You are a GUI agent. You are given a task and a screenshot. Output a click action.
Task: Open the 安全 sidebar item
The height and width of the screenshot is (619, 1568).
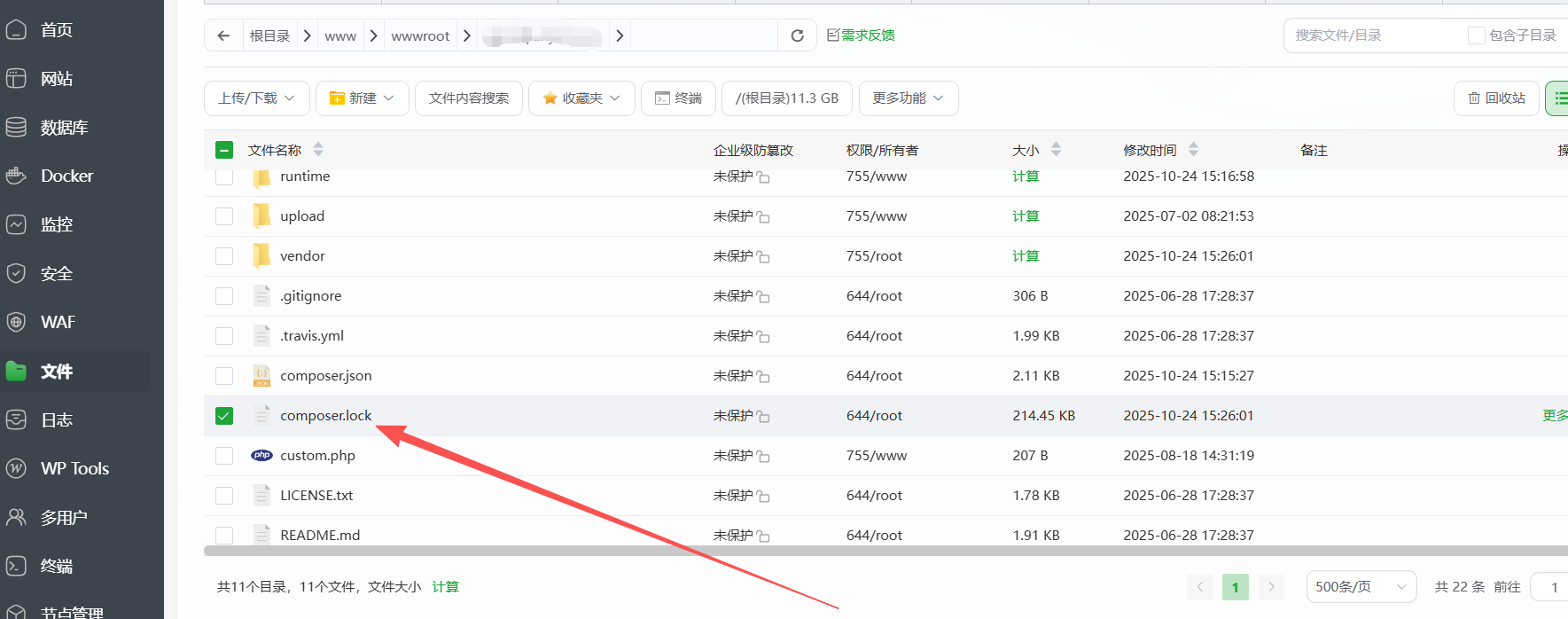56,273
